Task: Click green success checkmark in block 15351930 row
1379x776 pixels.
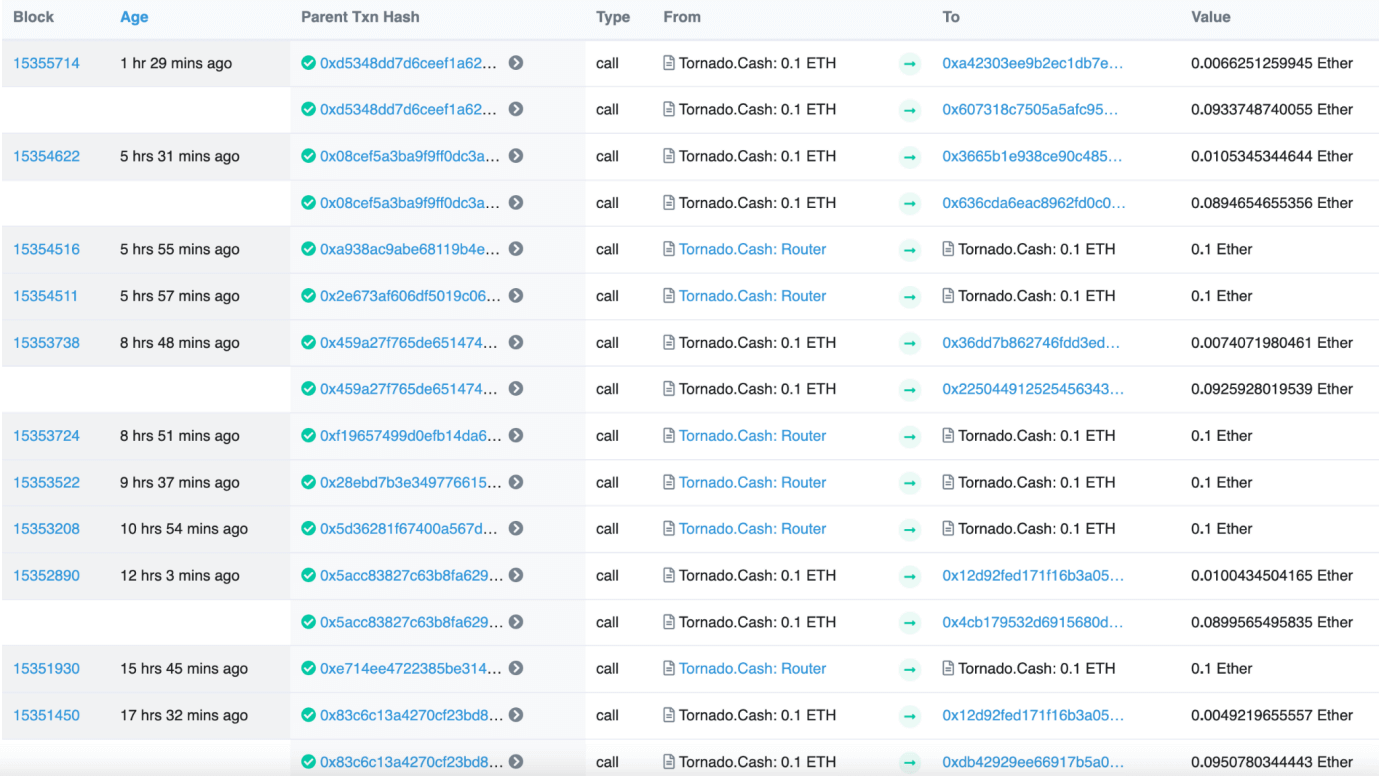Action: pos(308,669)
